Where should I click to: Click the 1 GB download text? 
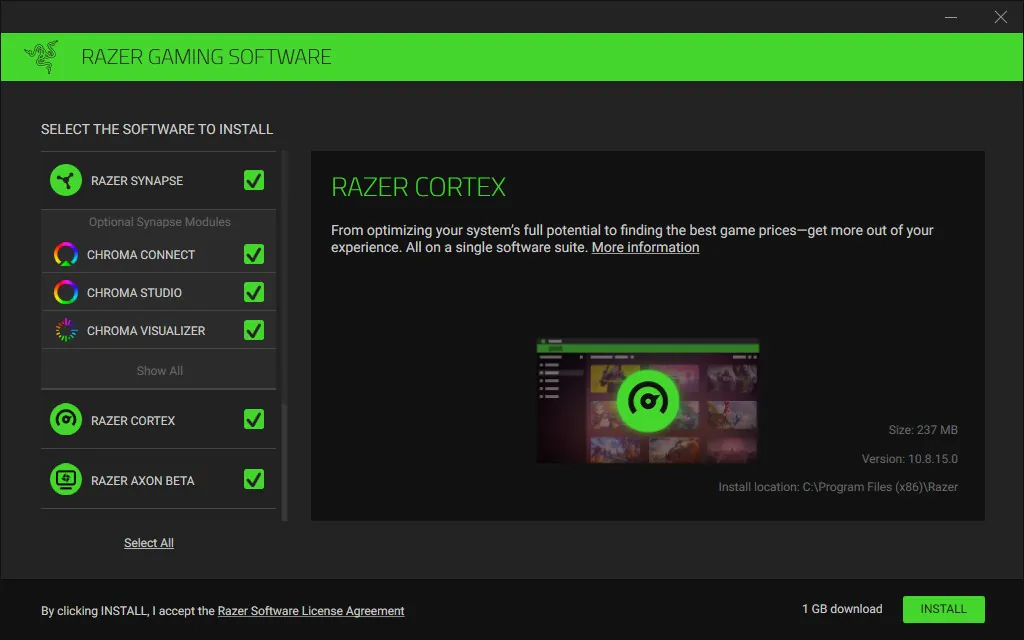pos(842,609)
